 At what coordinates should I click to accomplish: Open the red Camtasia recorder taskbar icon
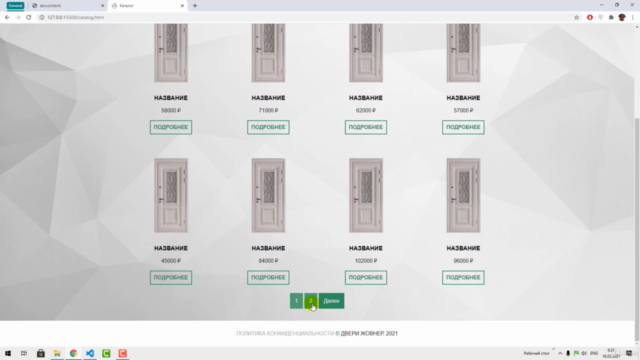click(122, 353)
